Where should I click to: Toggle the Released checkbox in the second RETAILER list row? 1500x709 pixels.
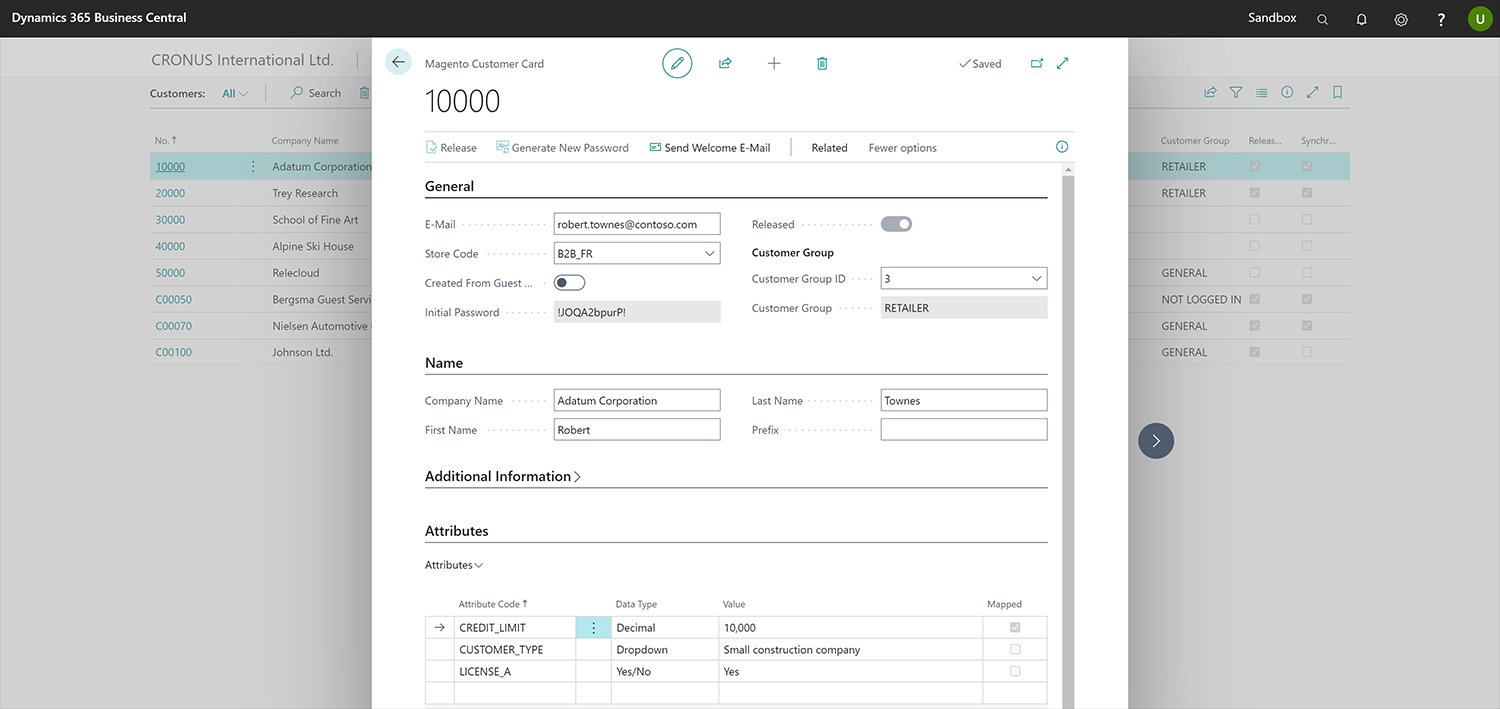pos(1255,193)
